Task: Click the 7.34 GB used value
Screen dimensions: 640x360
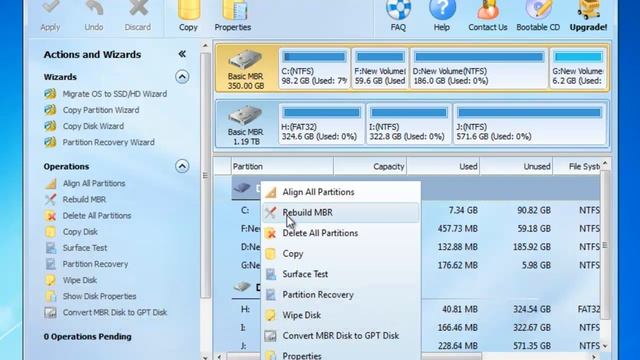Action: (x=463, y=211)
